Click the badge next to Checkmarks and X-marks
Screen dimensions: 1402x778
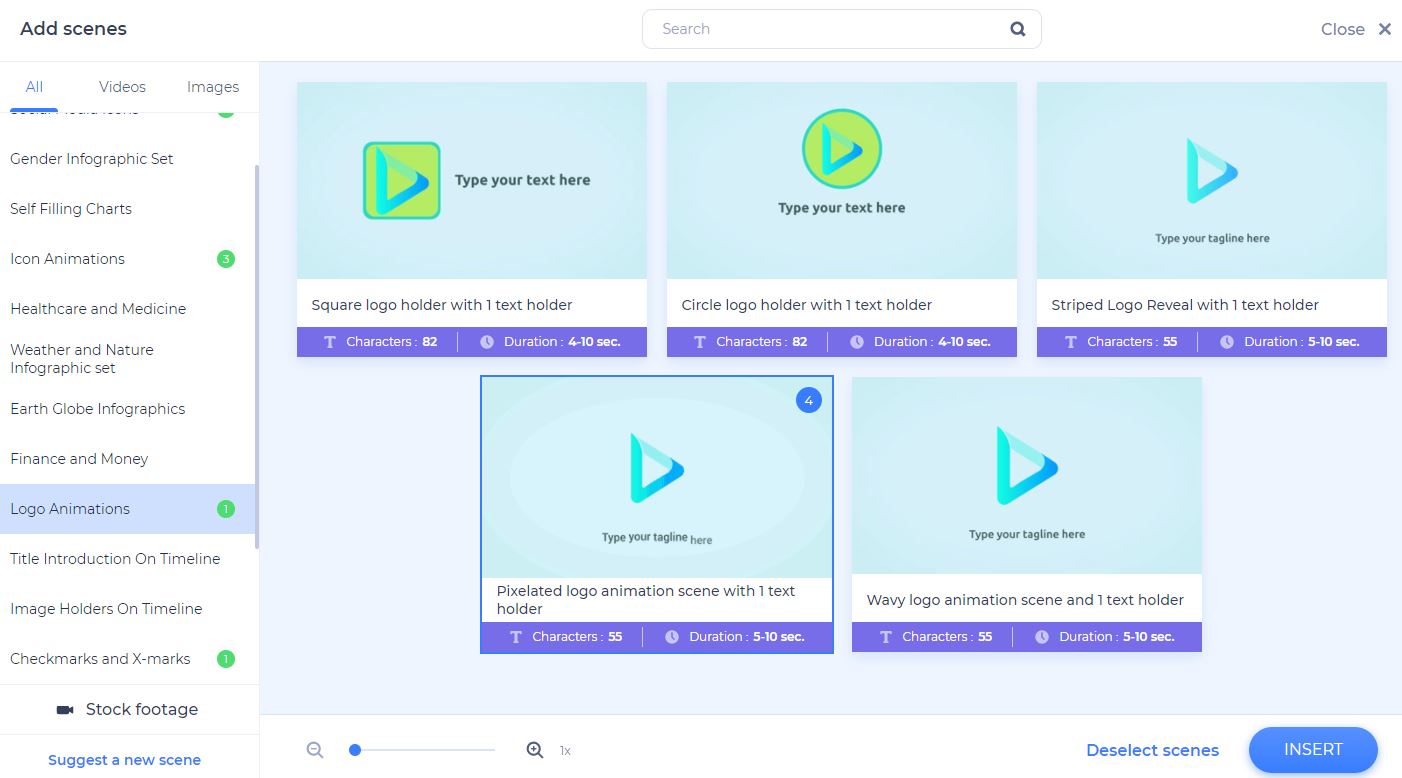tap(225, 658)
